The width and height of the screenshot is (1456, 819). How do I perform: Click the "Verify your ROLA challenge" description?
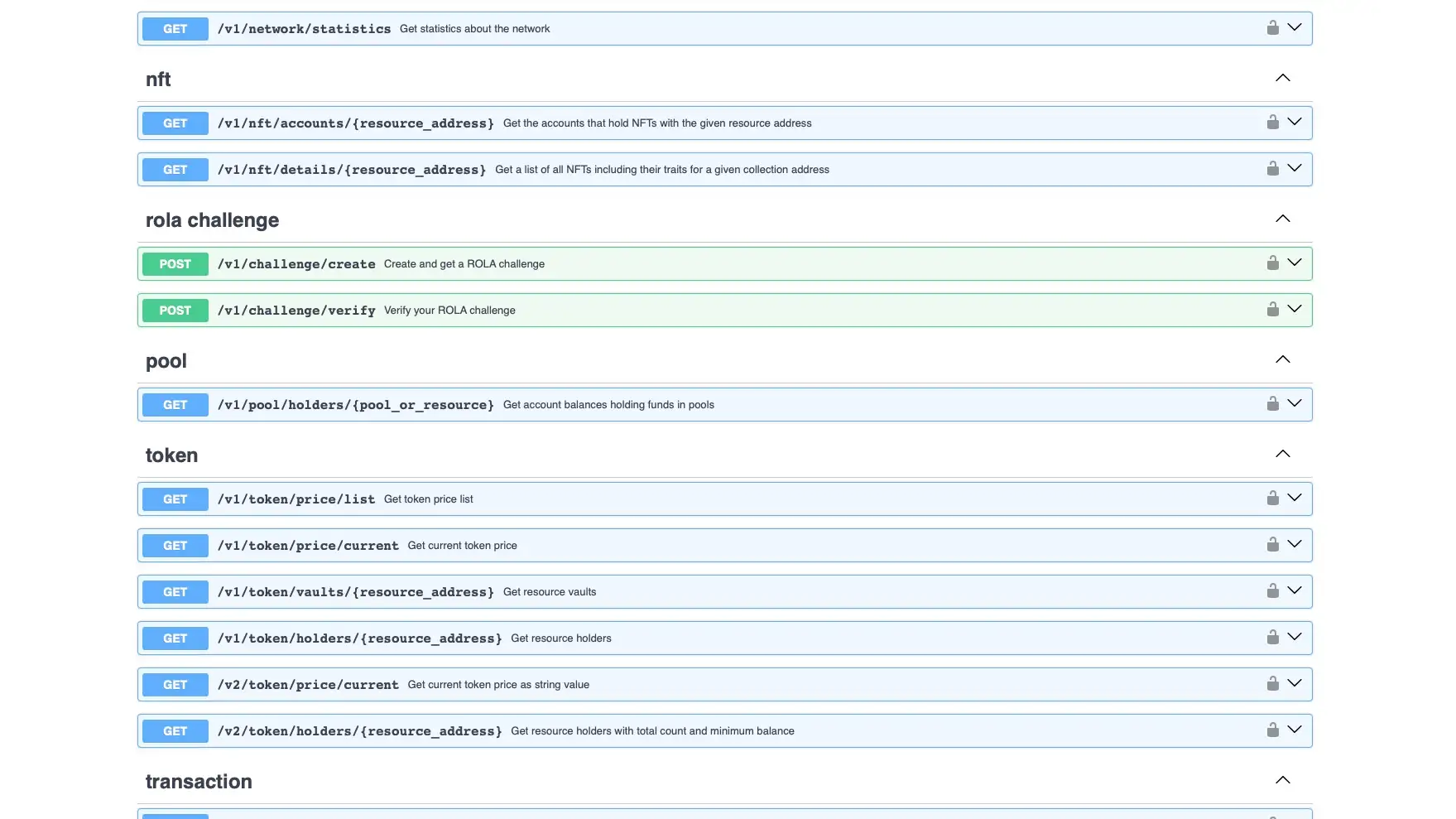449,311
